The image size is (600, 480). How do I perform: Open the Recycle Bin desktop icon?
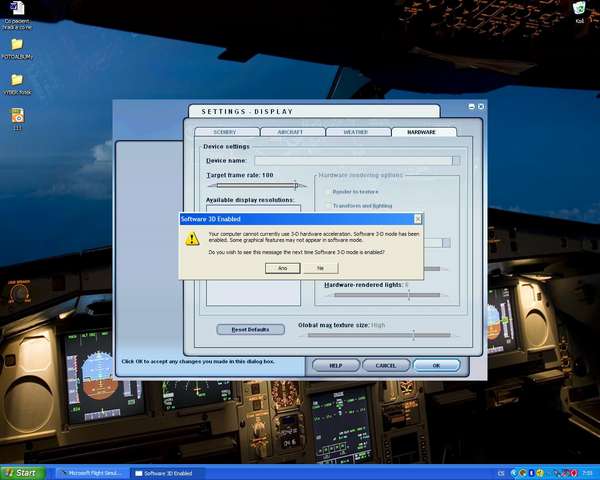tap(579, 12)
